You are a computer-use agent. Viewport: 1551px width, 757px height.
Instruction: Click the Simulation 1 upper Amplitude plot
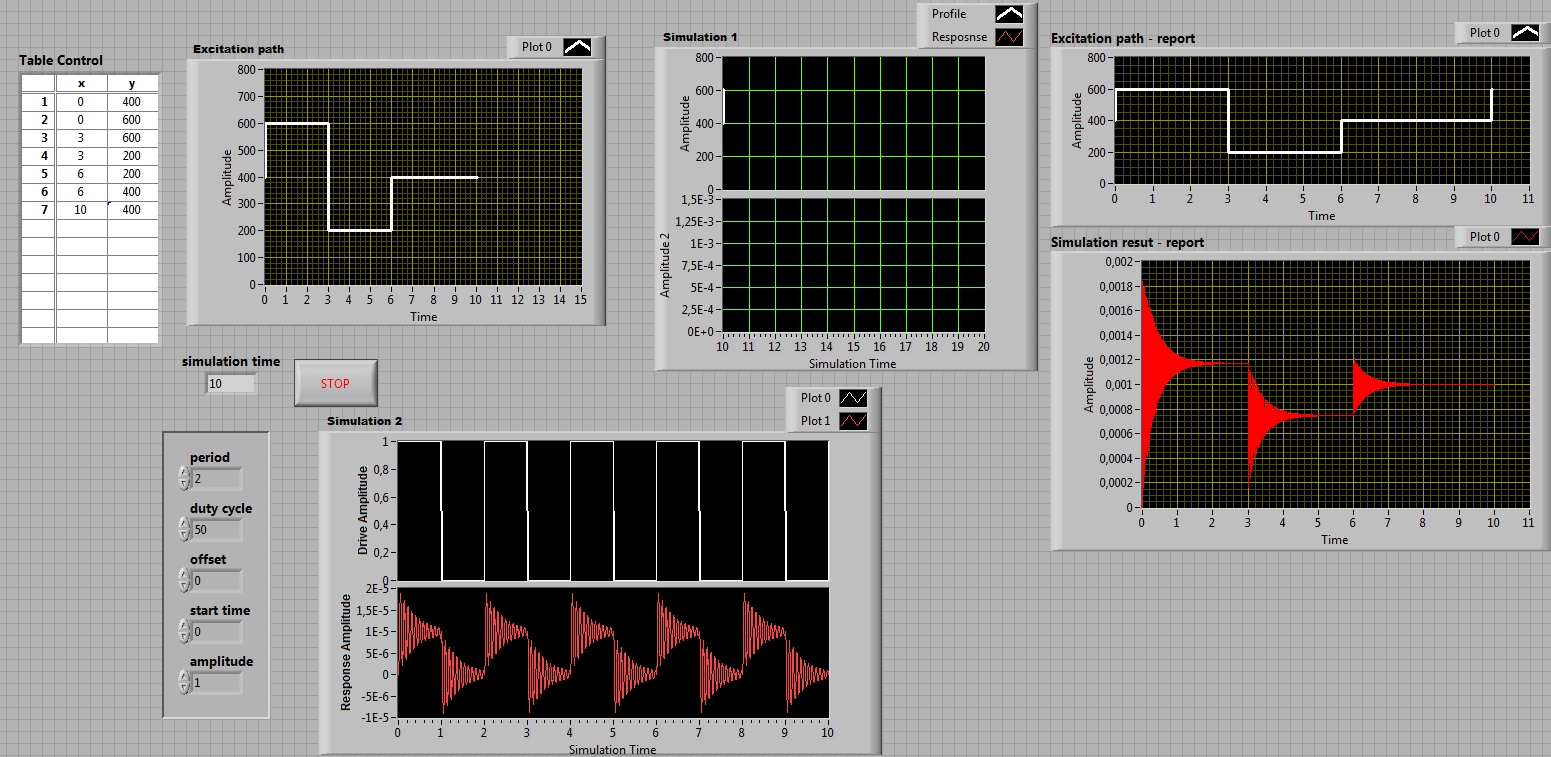(x=853, y=123)
